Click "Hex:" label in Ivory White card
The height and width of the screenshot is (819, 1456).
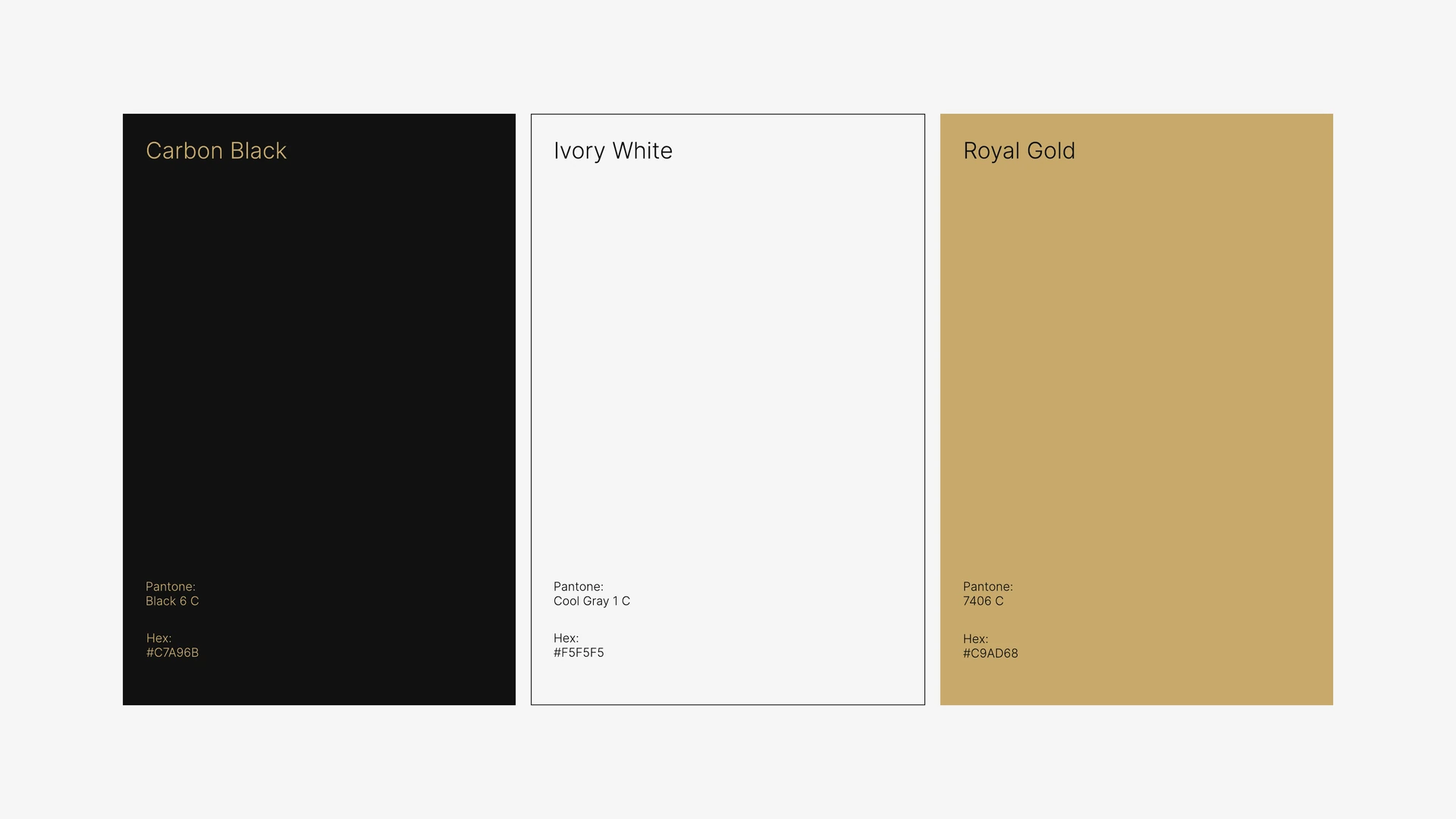click(566, 639)
